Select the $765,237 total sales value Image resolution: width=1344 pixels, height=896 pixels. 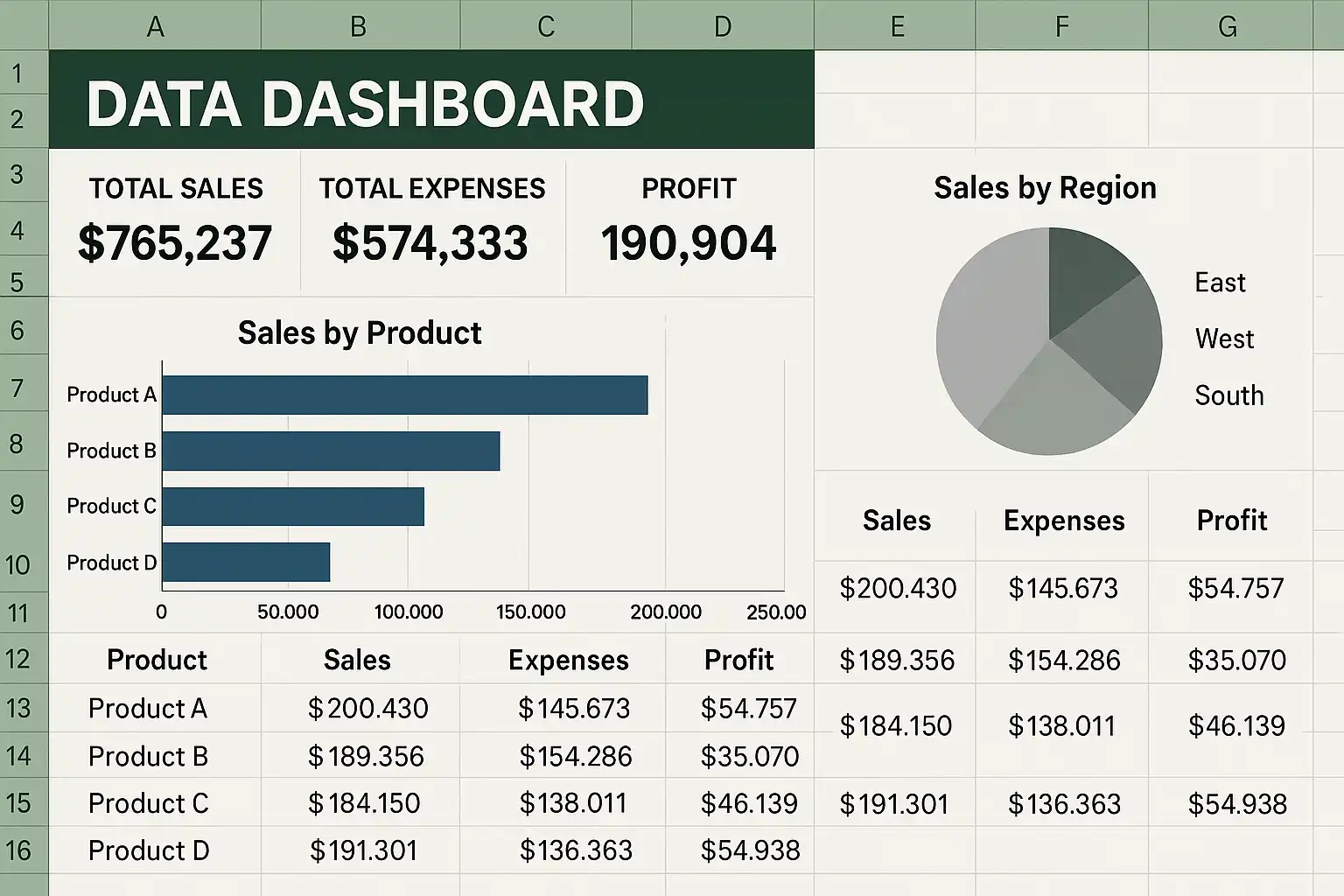pos(175,243)
